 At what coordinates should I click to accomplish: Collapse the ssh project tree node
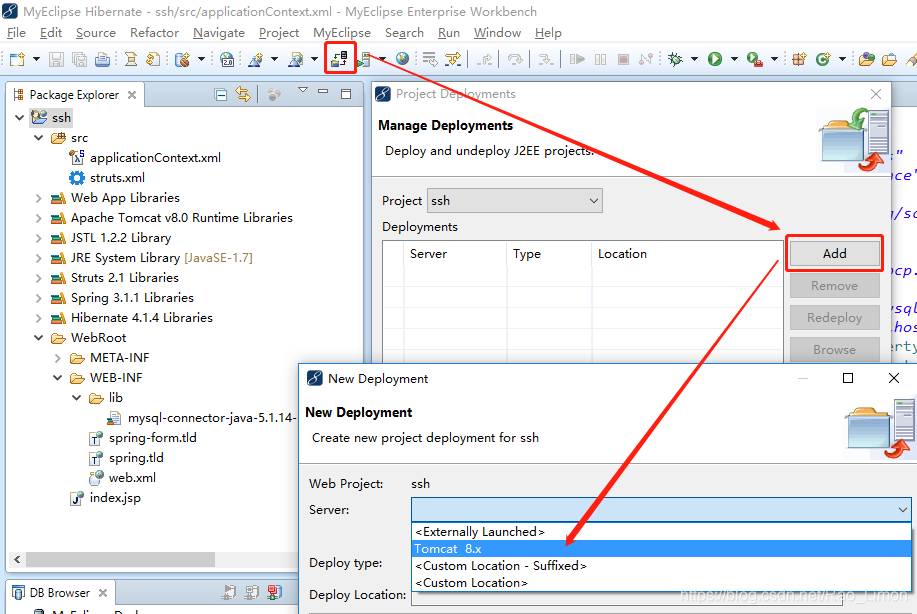click(x=19, y=118)
